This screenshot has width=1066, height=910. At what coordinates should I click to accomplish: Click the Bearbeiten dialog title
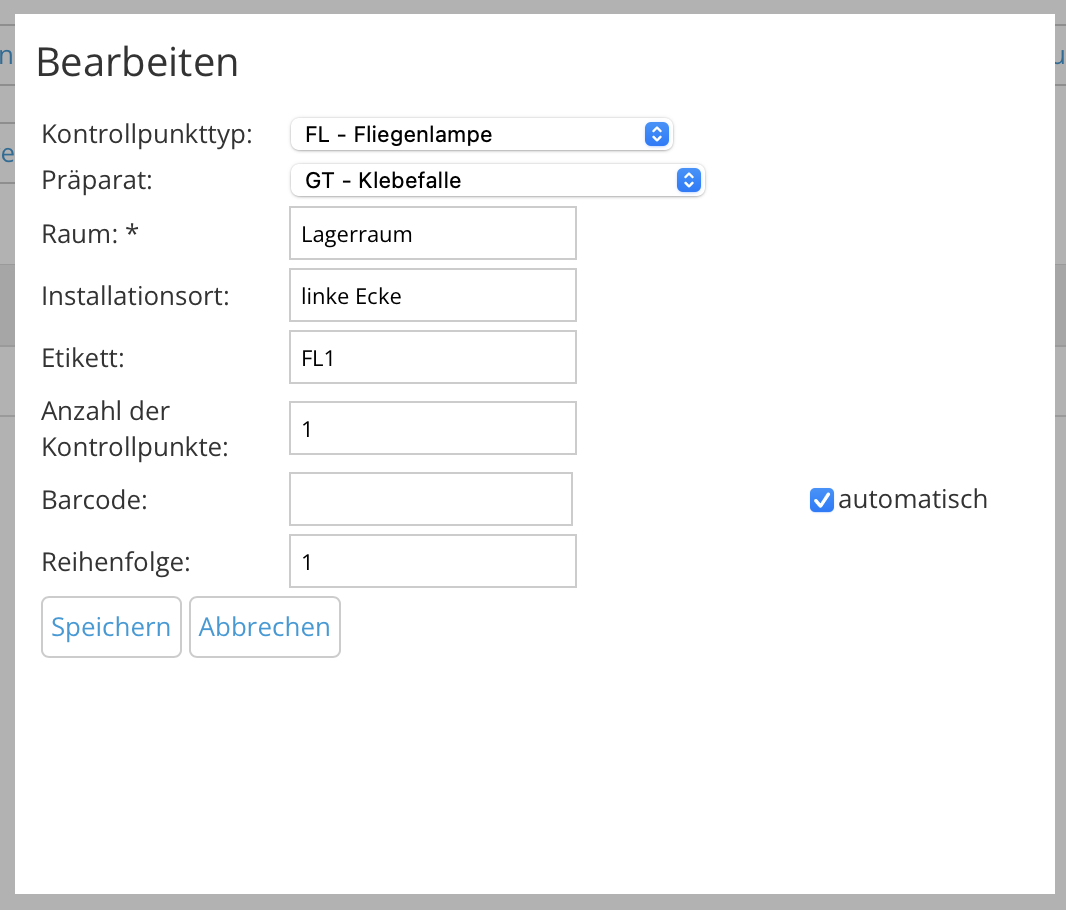137,62
